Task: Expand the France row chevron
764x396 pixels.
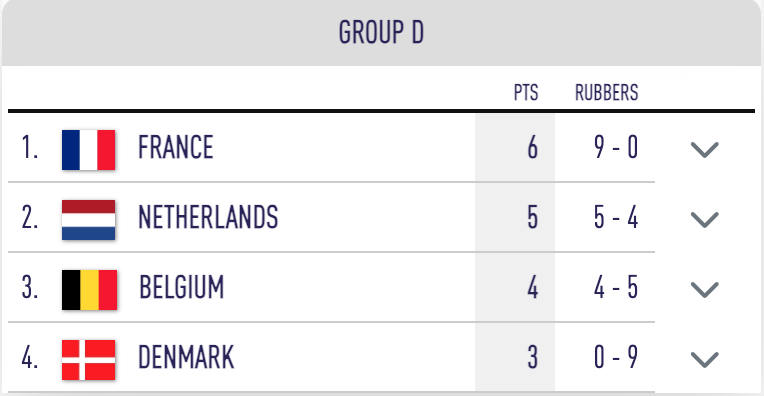Action: 705,150
